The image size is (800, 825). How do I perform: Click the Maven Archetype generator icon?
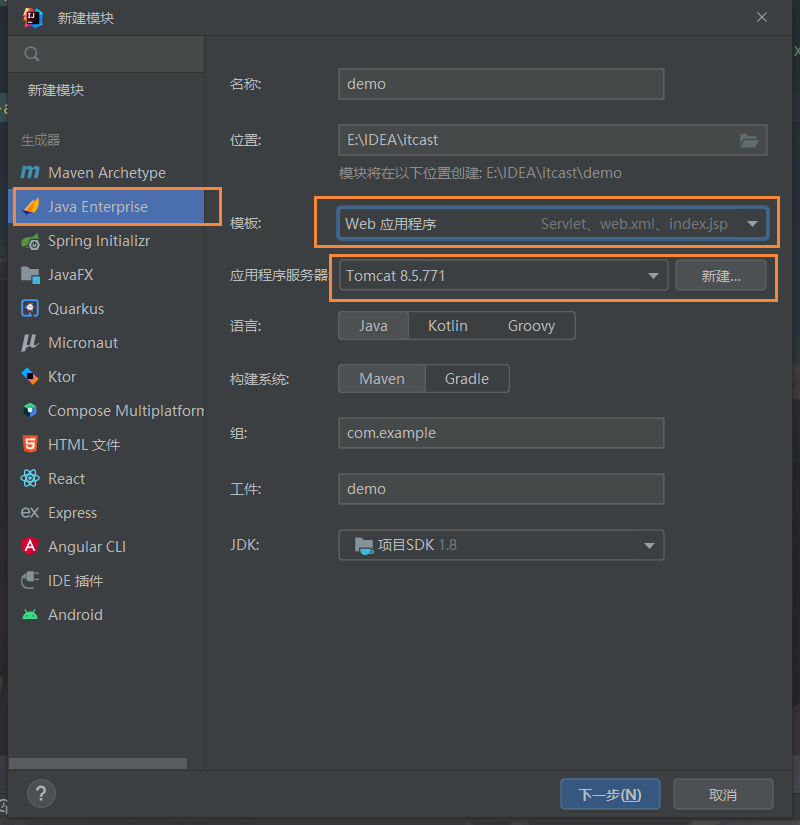(30, 173)
